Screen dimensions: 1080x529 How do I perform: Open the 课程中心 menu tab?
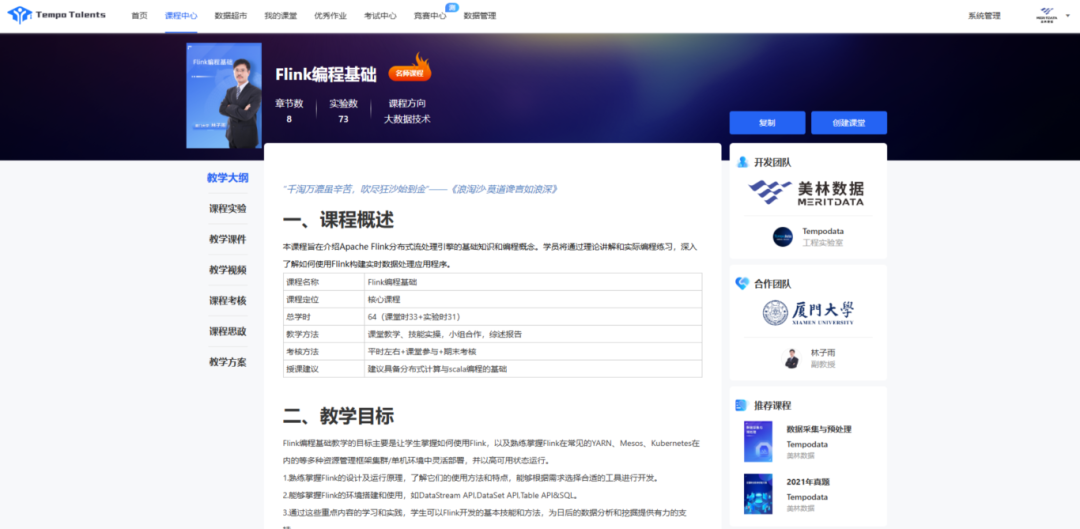coord(180,16)
